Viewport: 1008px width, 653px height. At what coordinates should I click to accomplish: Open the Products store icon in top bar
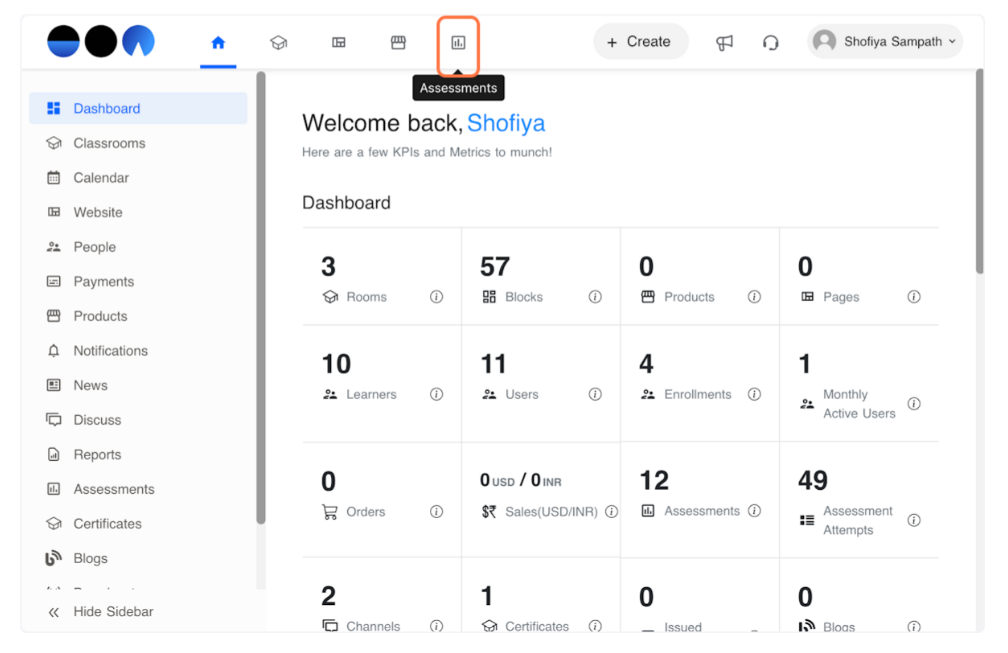coord(399,42)
